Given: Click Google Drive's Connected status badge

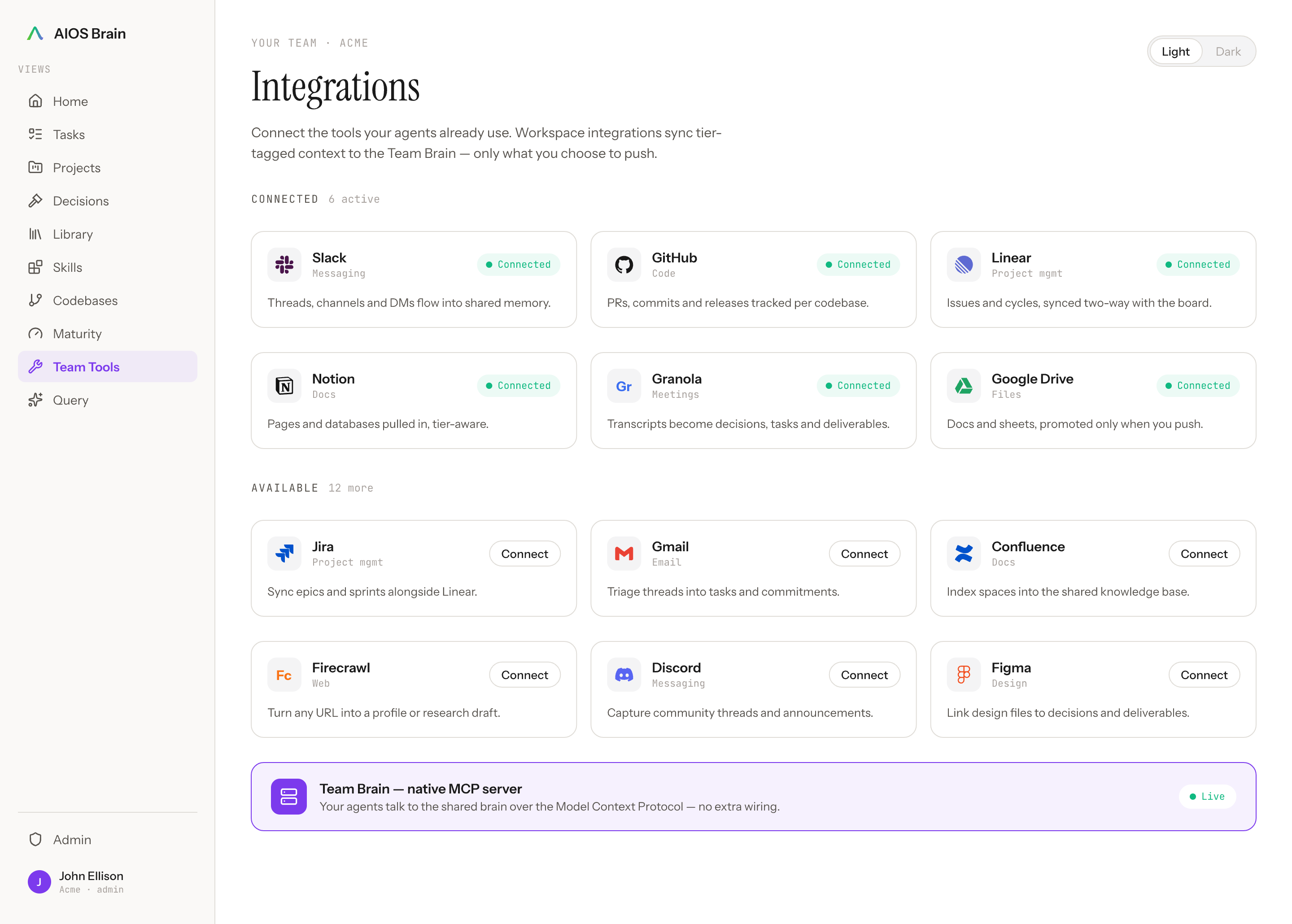Looking at the screenshot, I should tap(1197, 386).
